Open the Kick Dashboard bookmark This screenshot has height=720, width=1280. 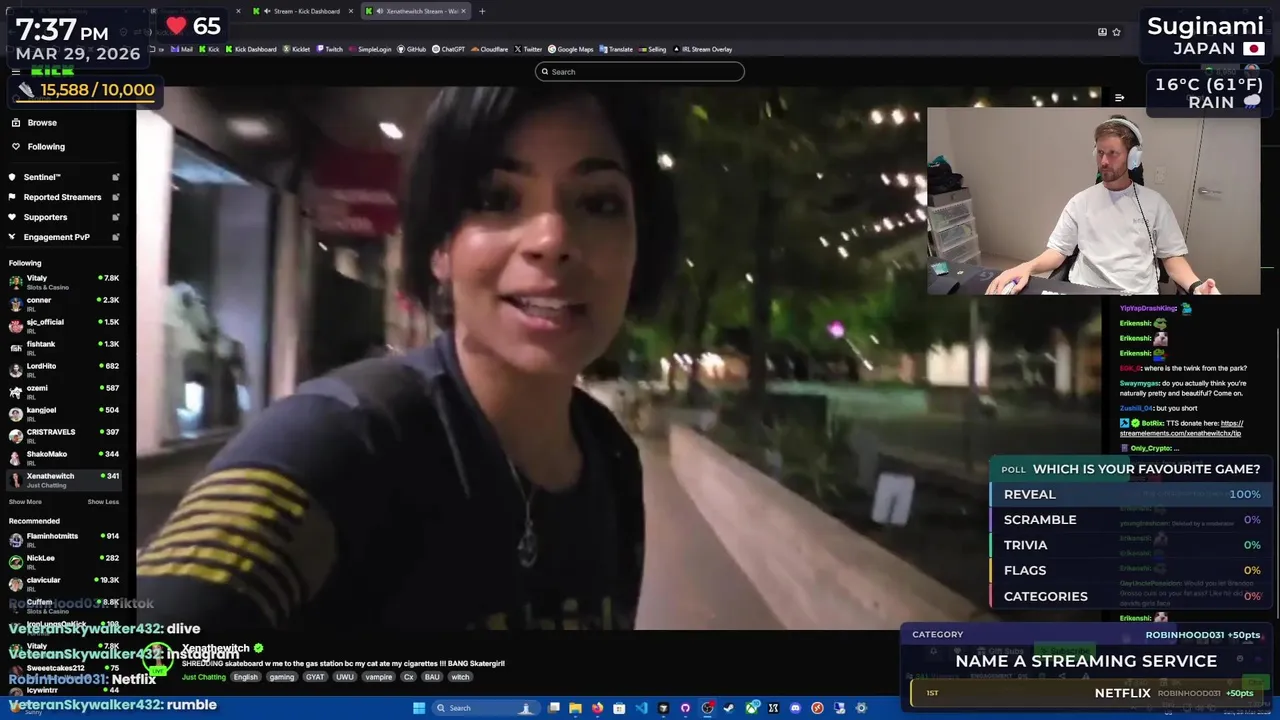point(251,49)
